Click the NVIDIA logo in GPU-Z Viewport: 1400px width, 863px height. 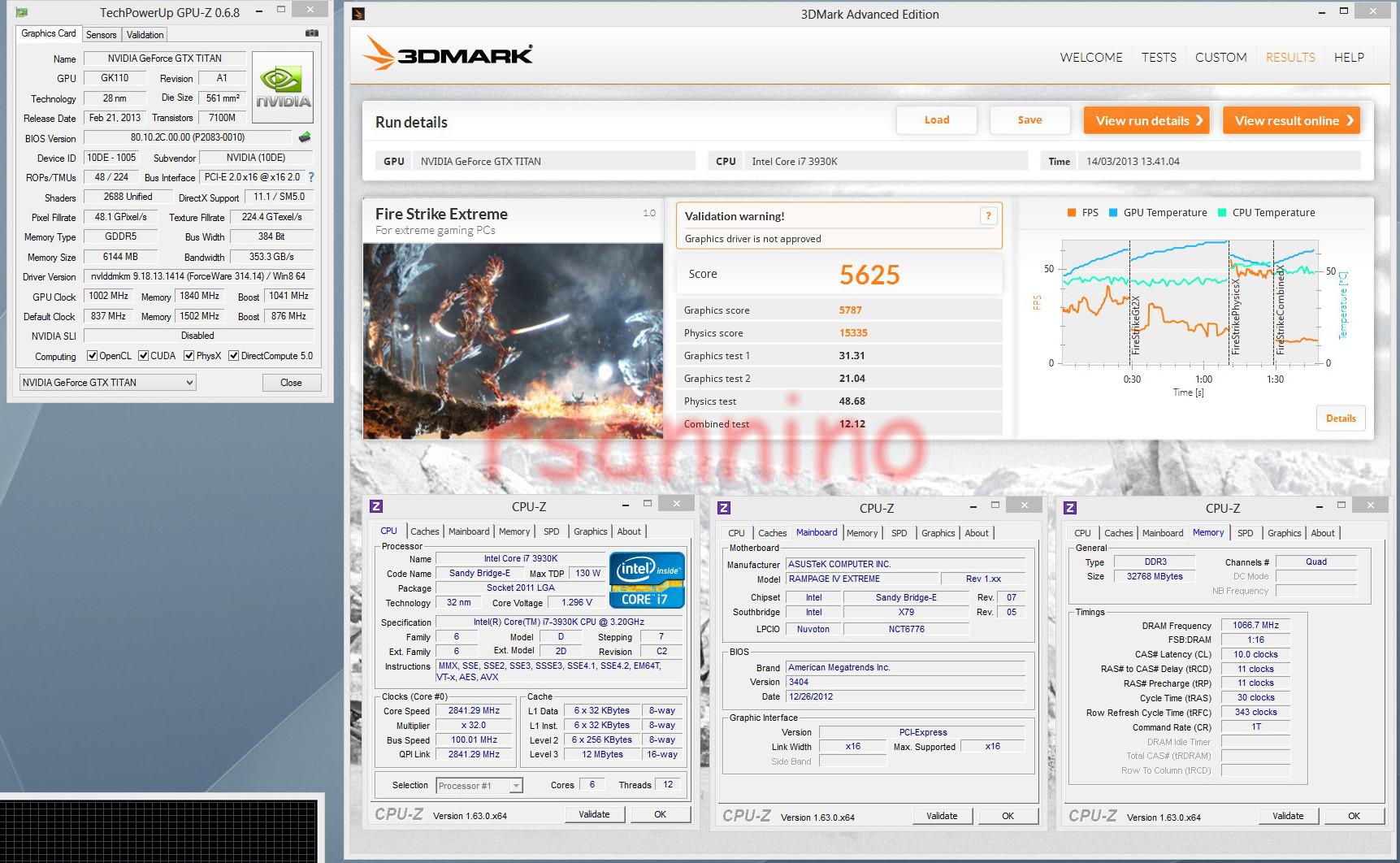point(283,88)
